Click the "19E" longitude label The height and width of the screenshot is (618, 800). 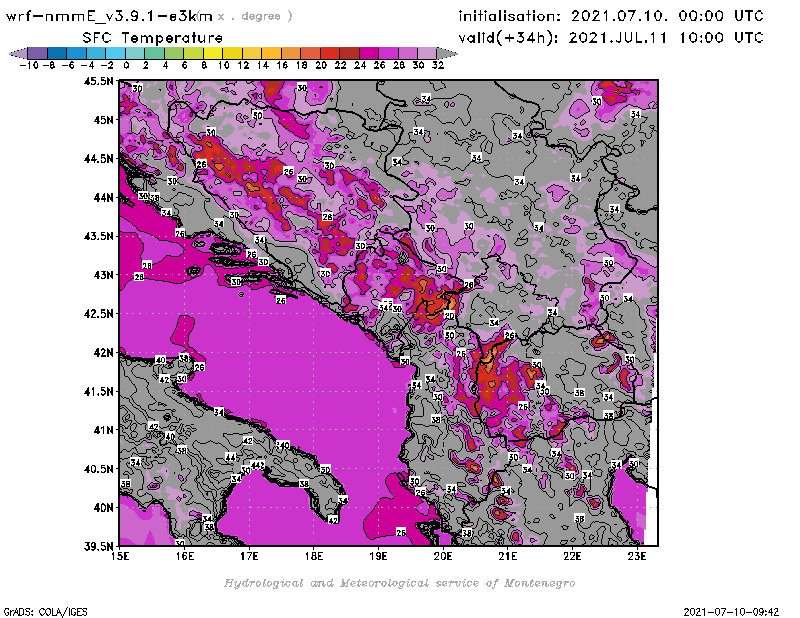379,556
